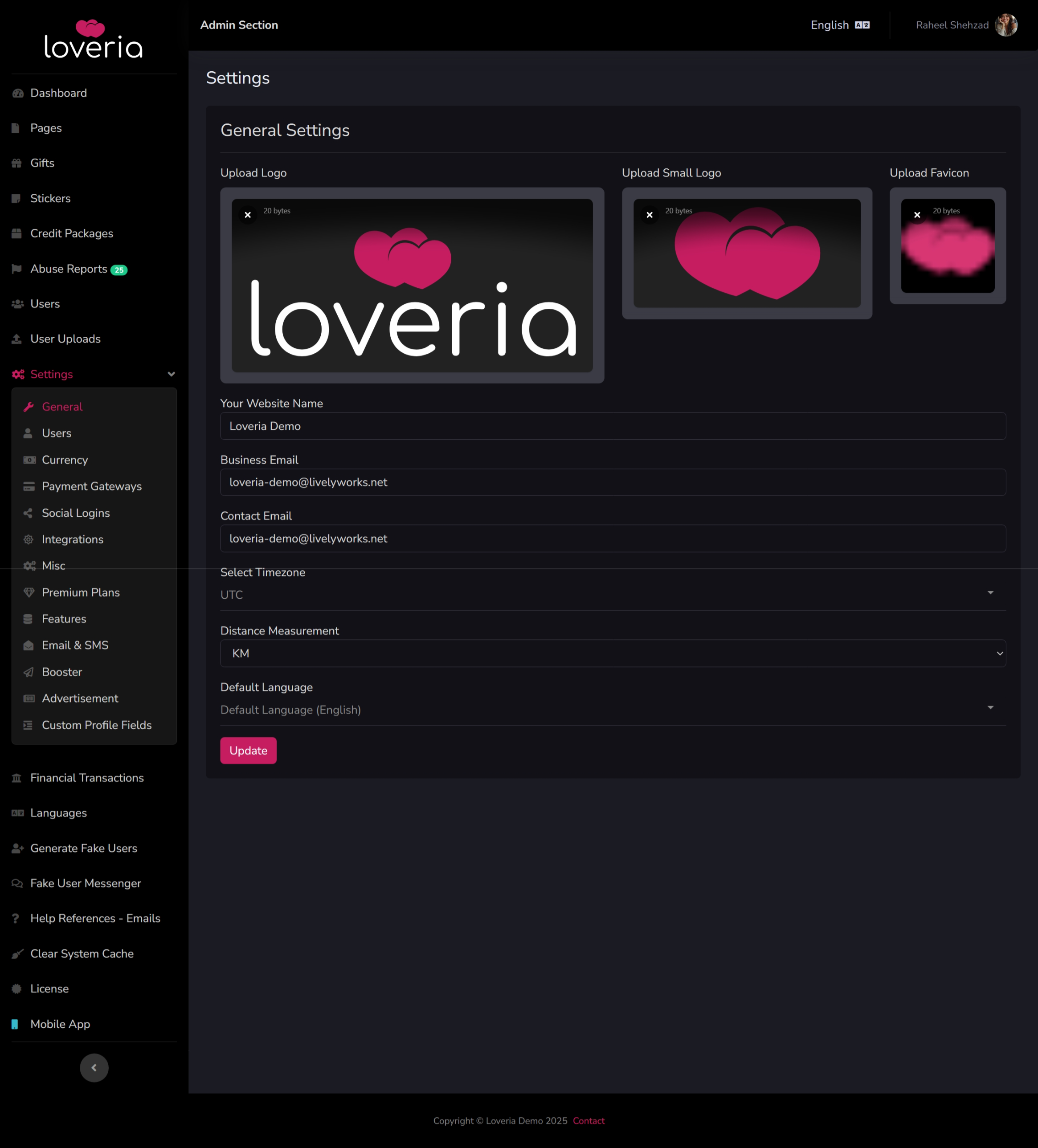Click the Mobile App phone icon
Viewport: 1038px width, 1148px height.
tap(15, 1024)
